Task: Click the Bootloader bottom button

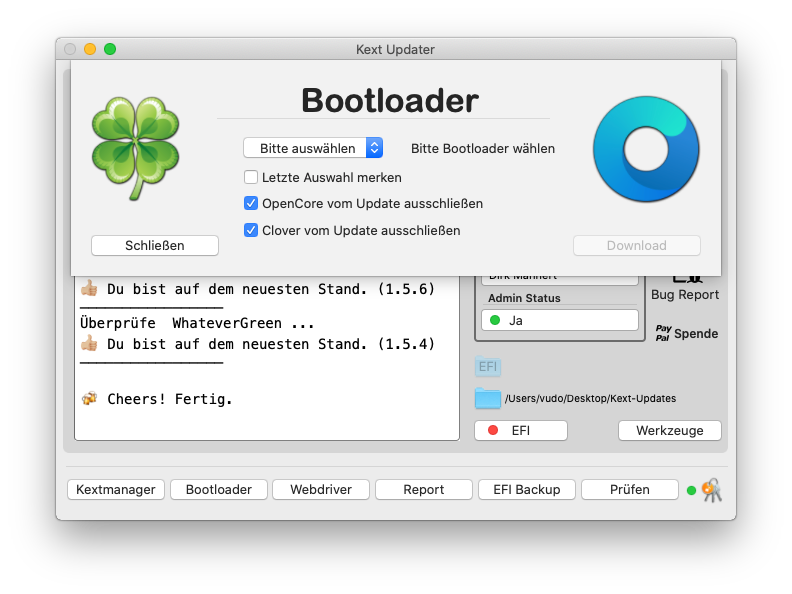Action: 219,489
